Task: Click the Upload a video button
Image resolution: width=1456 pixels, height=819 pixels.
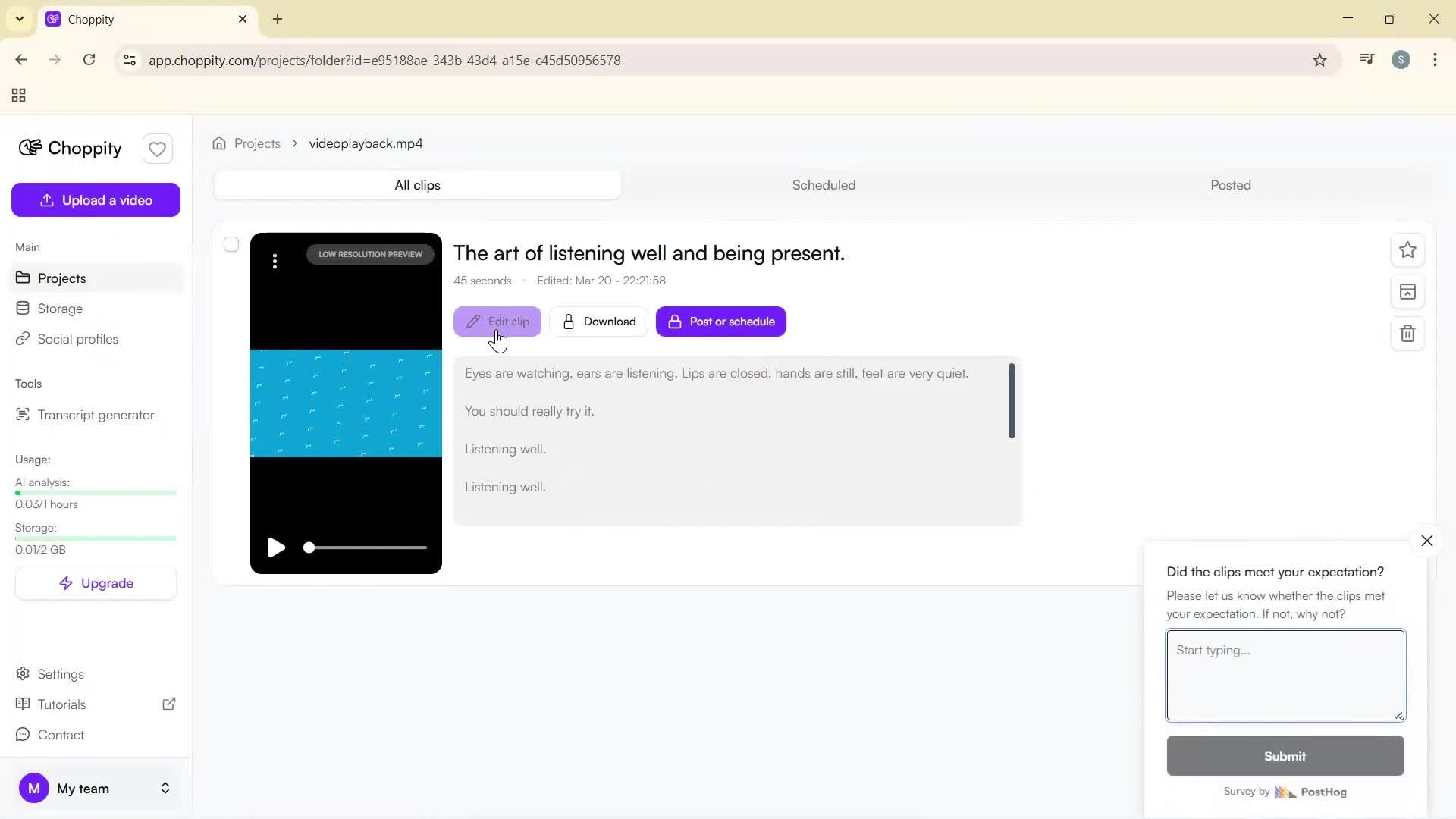Action: (x=96, y=200)
